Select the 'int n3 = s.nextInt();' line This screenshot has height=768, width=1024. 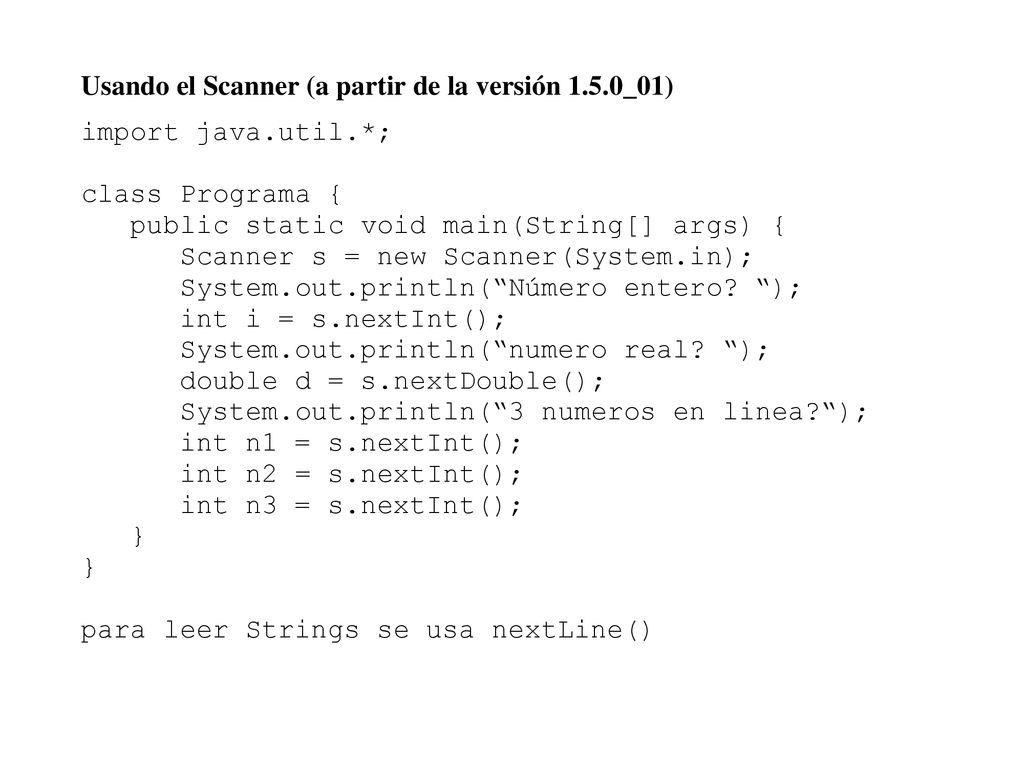point(351,506)
